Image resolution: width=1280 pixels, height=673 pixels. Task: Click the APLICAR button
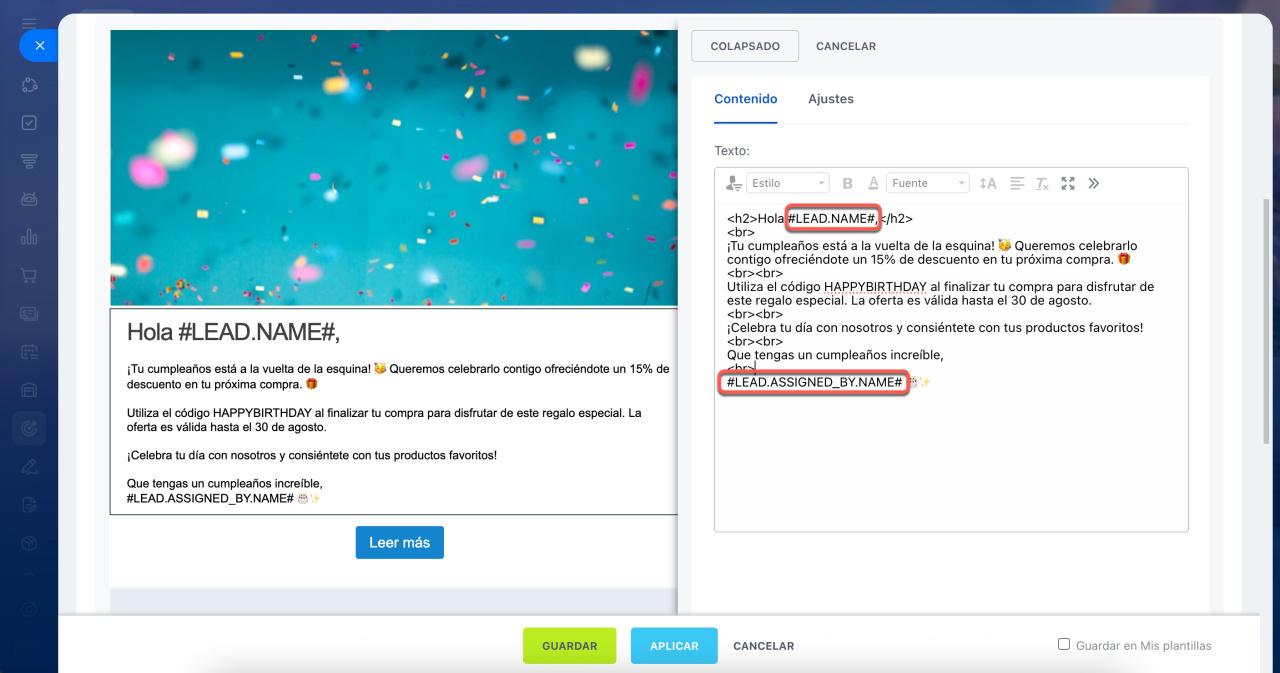click(x=674, y=646)
